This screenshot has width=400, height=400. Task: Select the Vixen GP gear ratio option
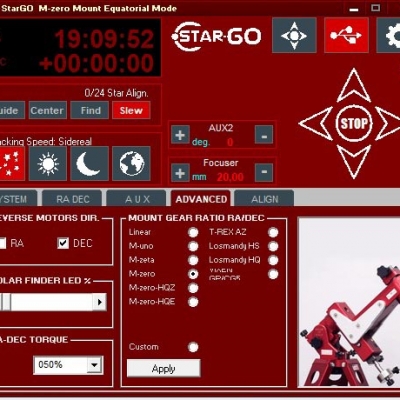(273, 274)
